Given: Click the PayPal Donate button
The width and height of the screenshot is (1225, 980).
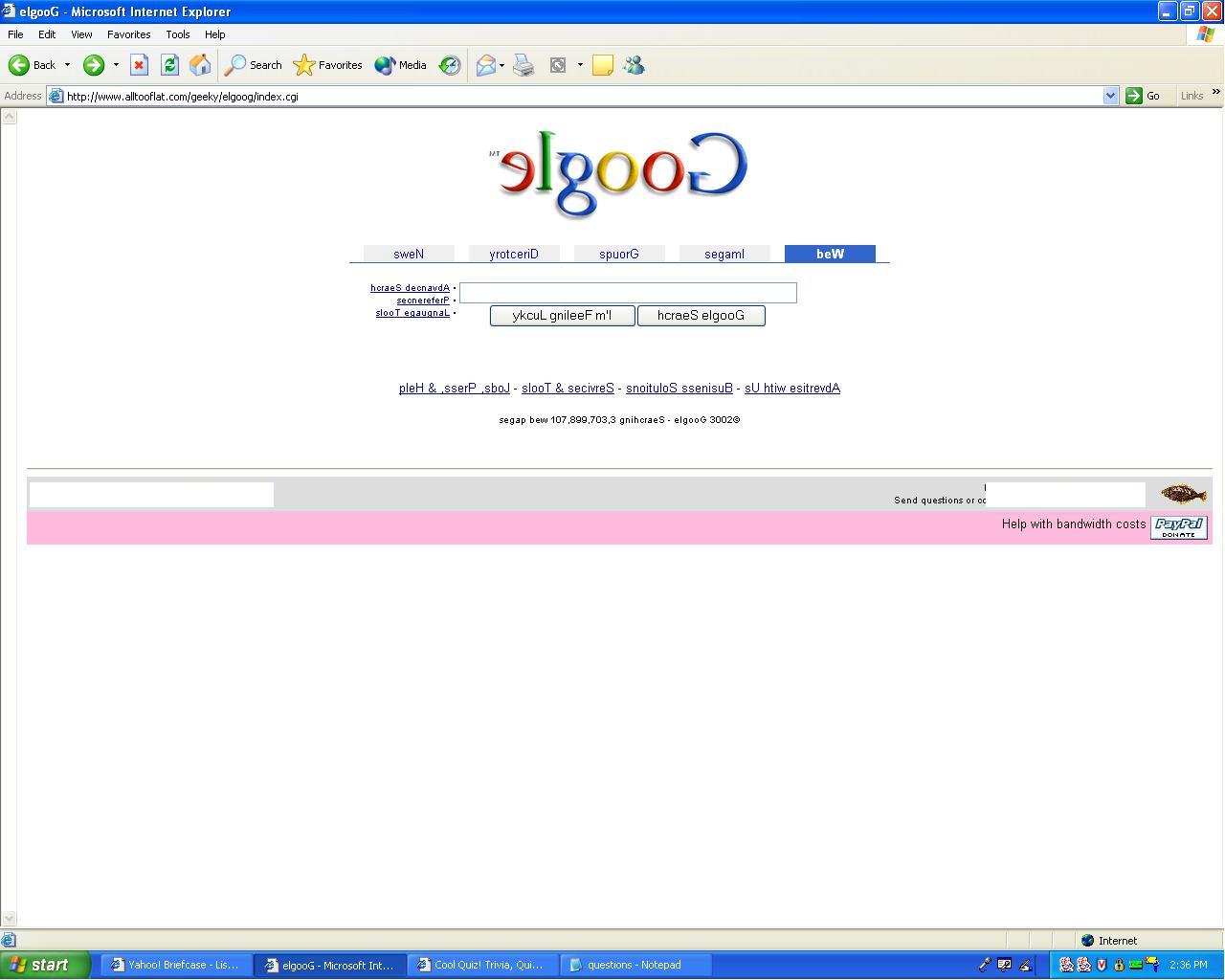Looking at the screenshot, I should click(x=1179, y=527).
